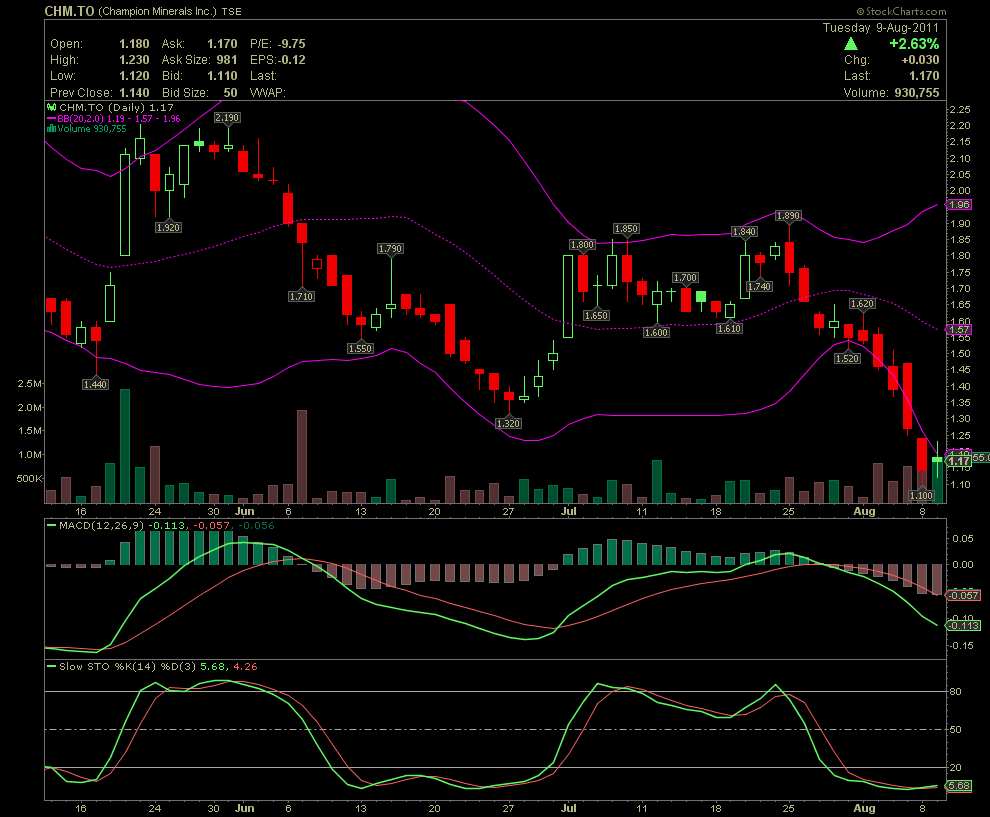Click the Chg value +0.030
The image size is (990, 817).
pos(921,60)
